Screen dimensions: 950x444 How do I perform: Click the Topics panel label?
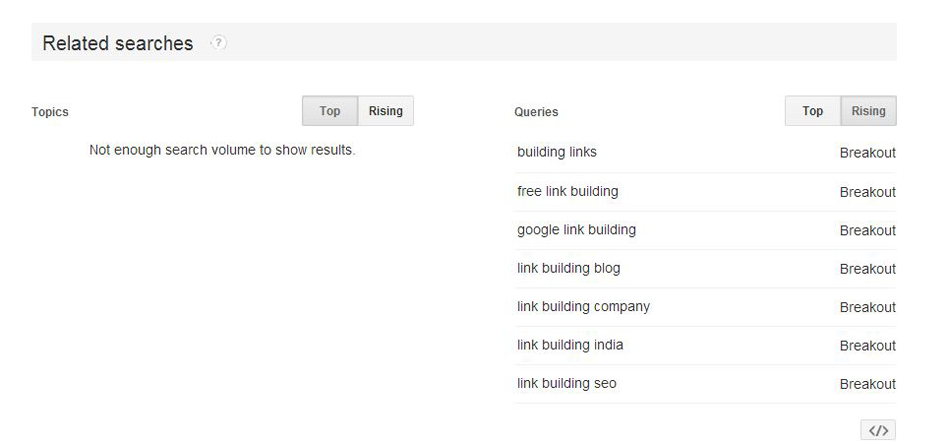50,112
